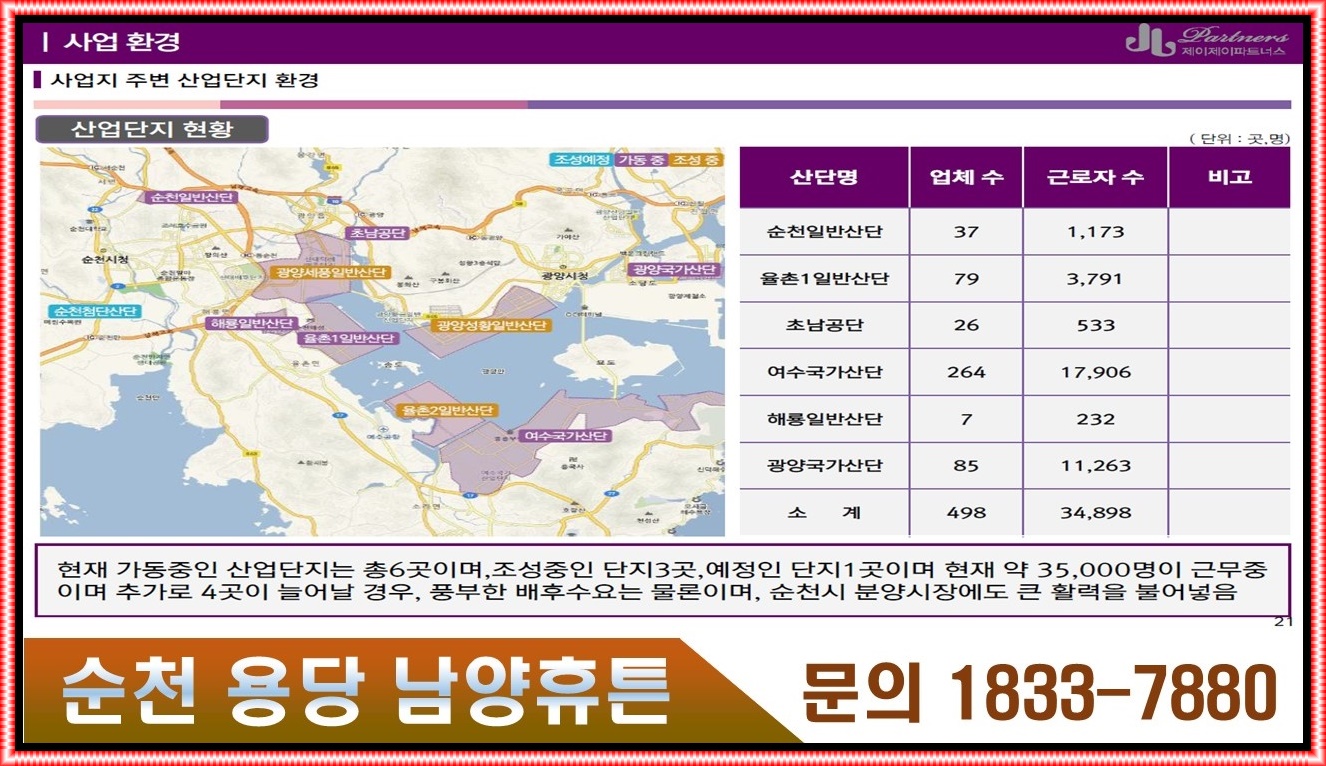Select the 광양국가산단 table row name
The image size is (1326, 766).
(824, 466)
